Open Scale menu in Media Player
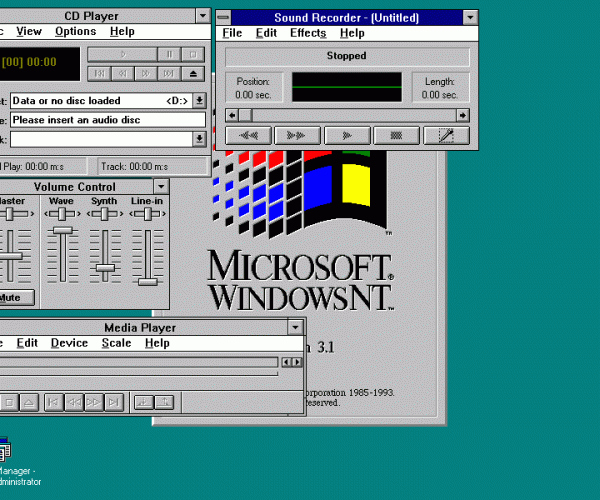The height and width of the screenshot is (500, 600). point(116,343)
